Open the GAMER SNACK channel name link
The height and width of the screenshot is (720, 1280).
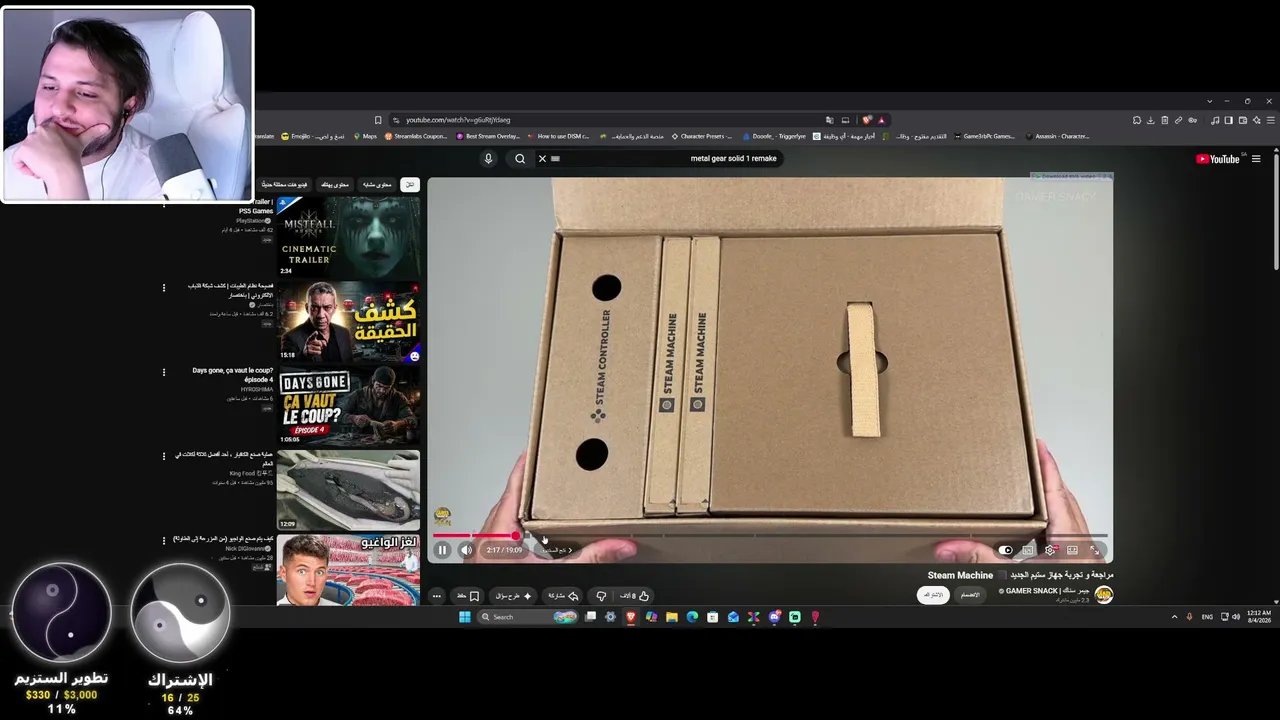point(1043,591)
